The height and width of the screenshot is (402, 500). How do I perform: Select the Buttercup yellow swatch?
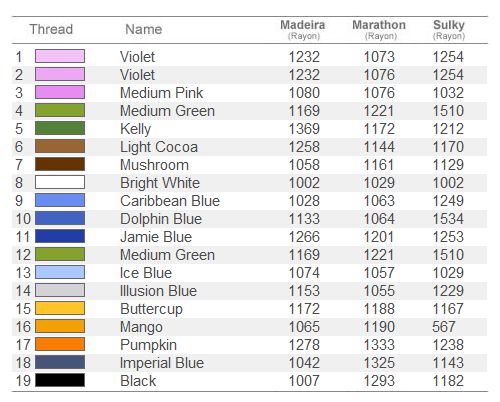pos(60,308)
